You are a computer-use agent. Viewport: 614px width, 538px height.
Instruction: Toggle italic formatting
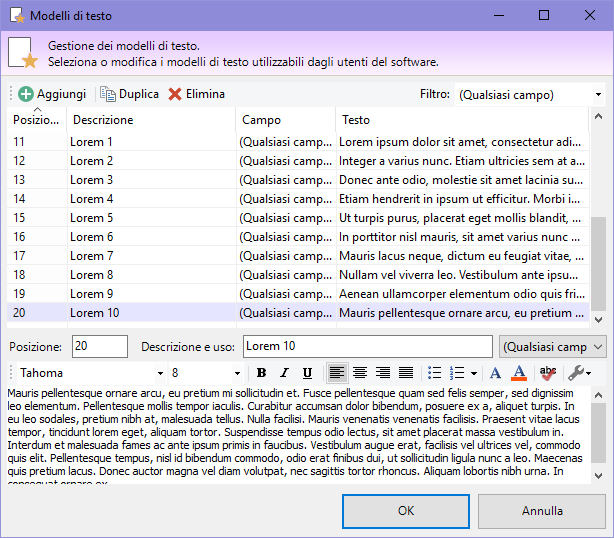(284, 373)
